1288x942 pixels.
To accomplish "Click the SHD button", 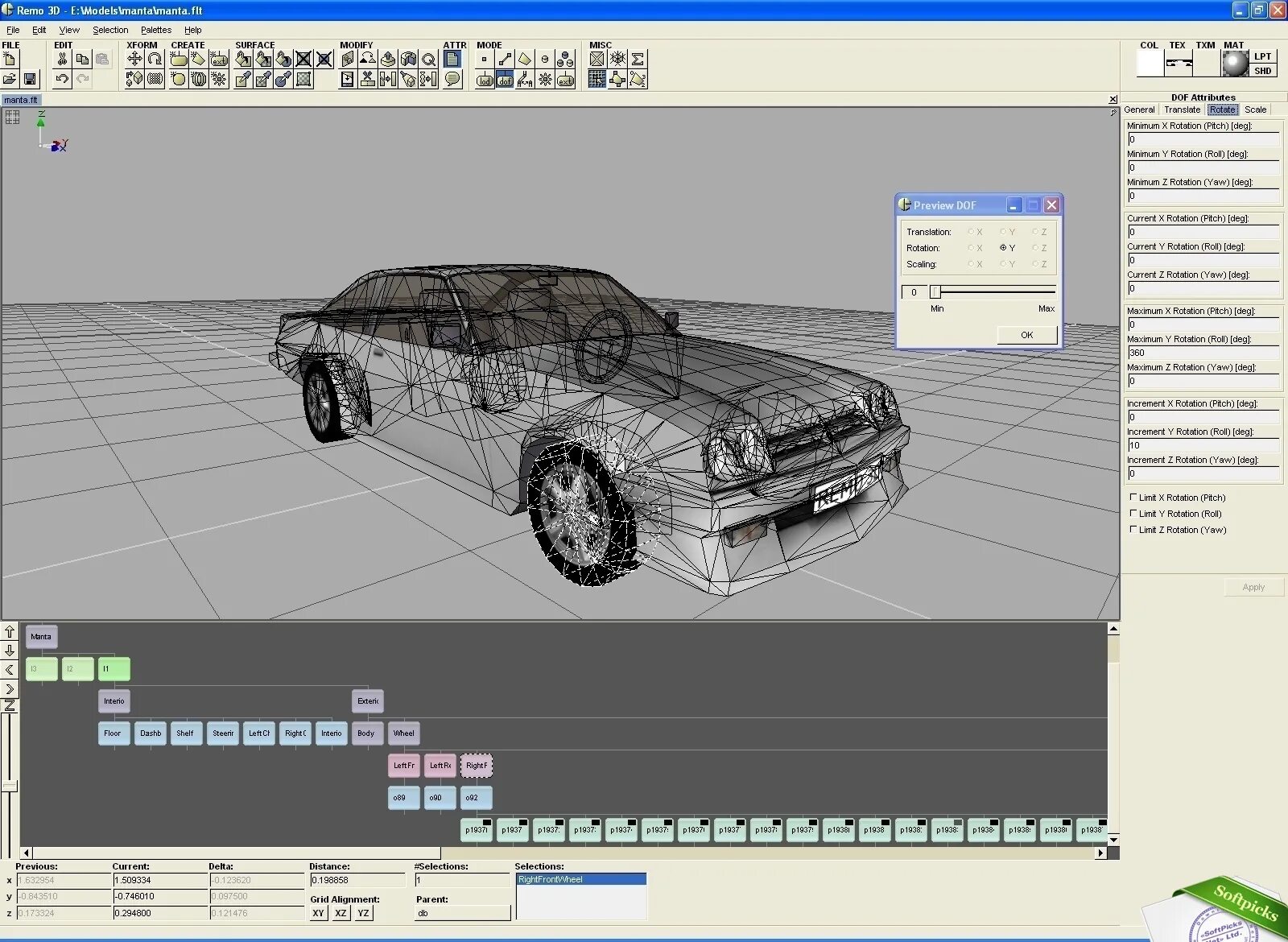I will coord(1262,71).
